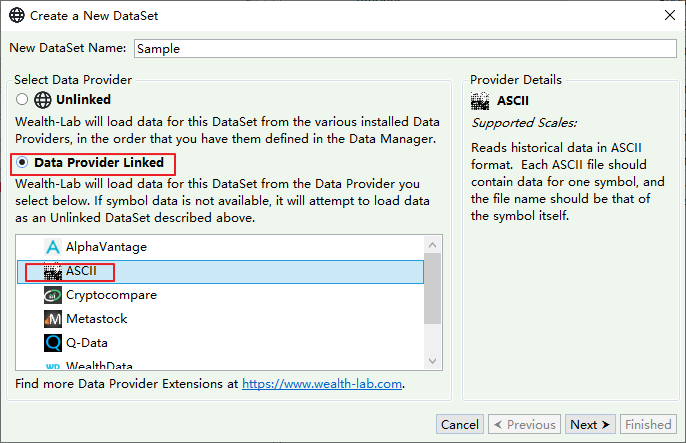Click the AlphaVantage provider icon
The image size is (686, 443).
click(52, 247)
